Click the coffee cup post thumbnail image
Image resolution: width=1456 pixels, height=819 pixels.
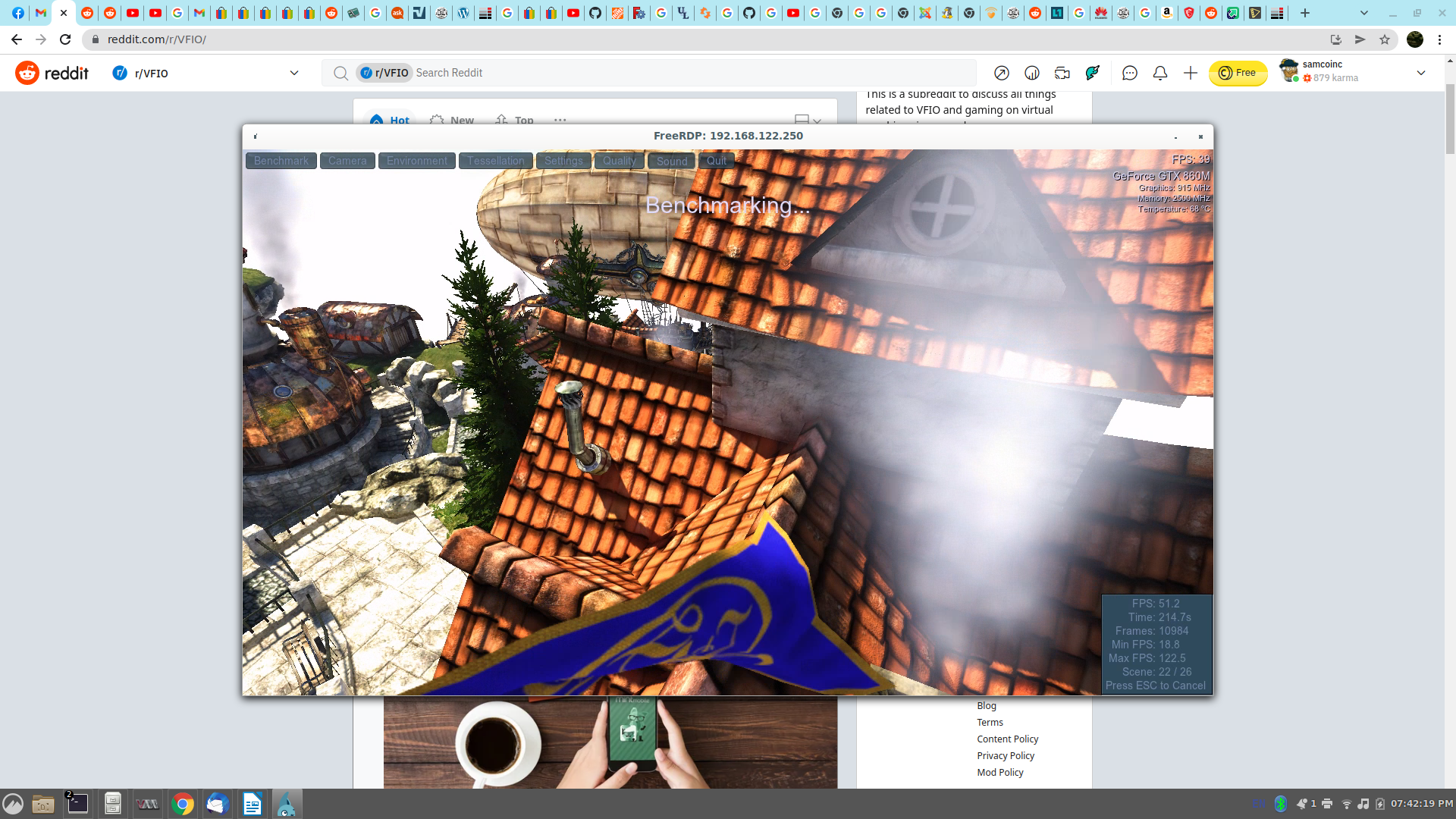pyautogui.click(x=610, y=742)
